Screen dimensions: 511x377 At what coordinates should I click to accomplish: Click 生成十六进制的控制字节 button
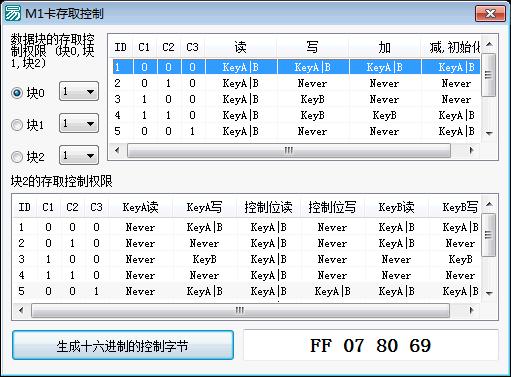[x=123, y=345]
